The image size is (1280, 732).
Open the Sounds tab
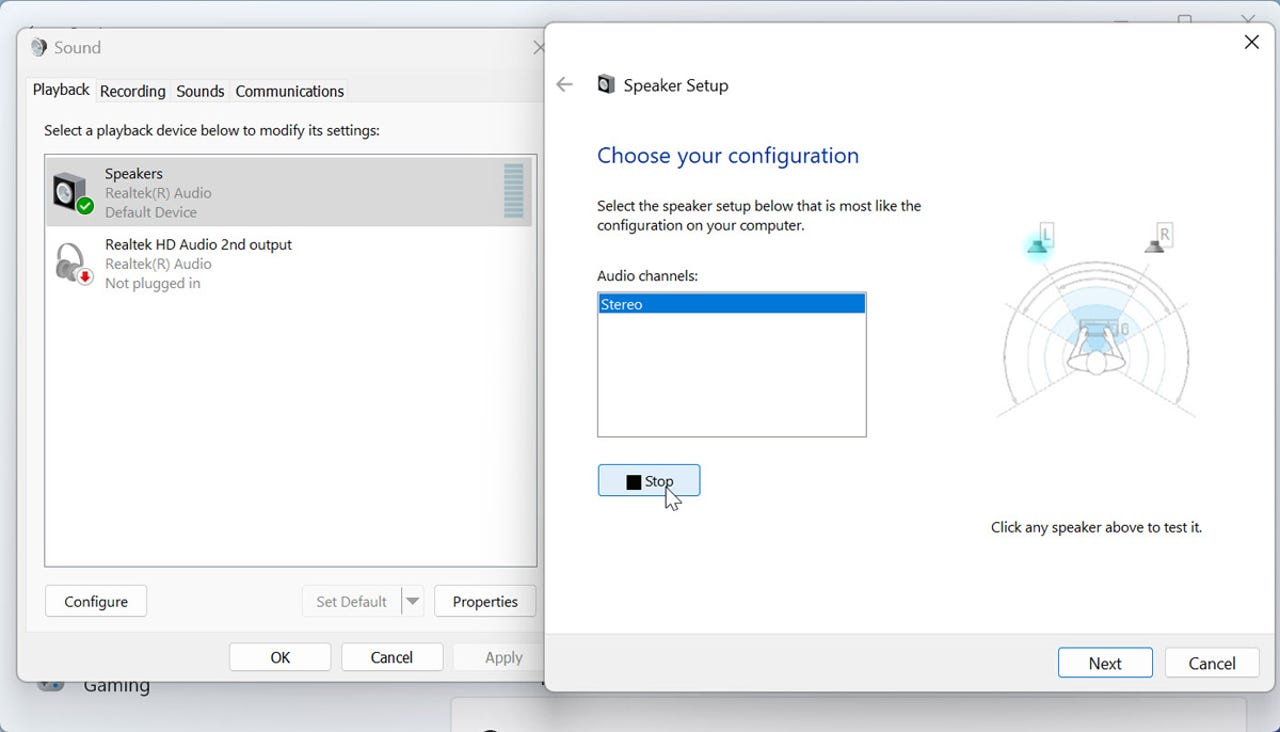pyautogui.click(x=199, y=91)
